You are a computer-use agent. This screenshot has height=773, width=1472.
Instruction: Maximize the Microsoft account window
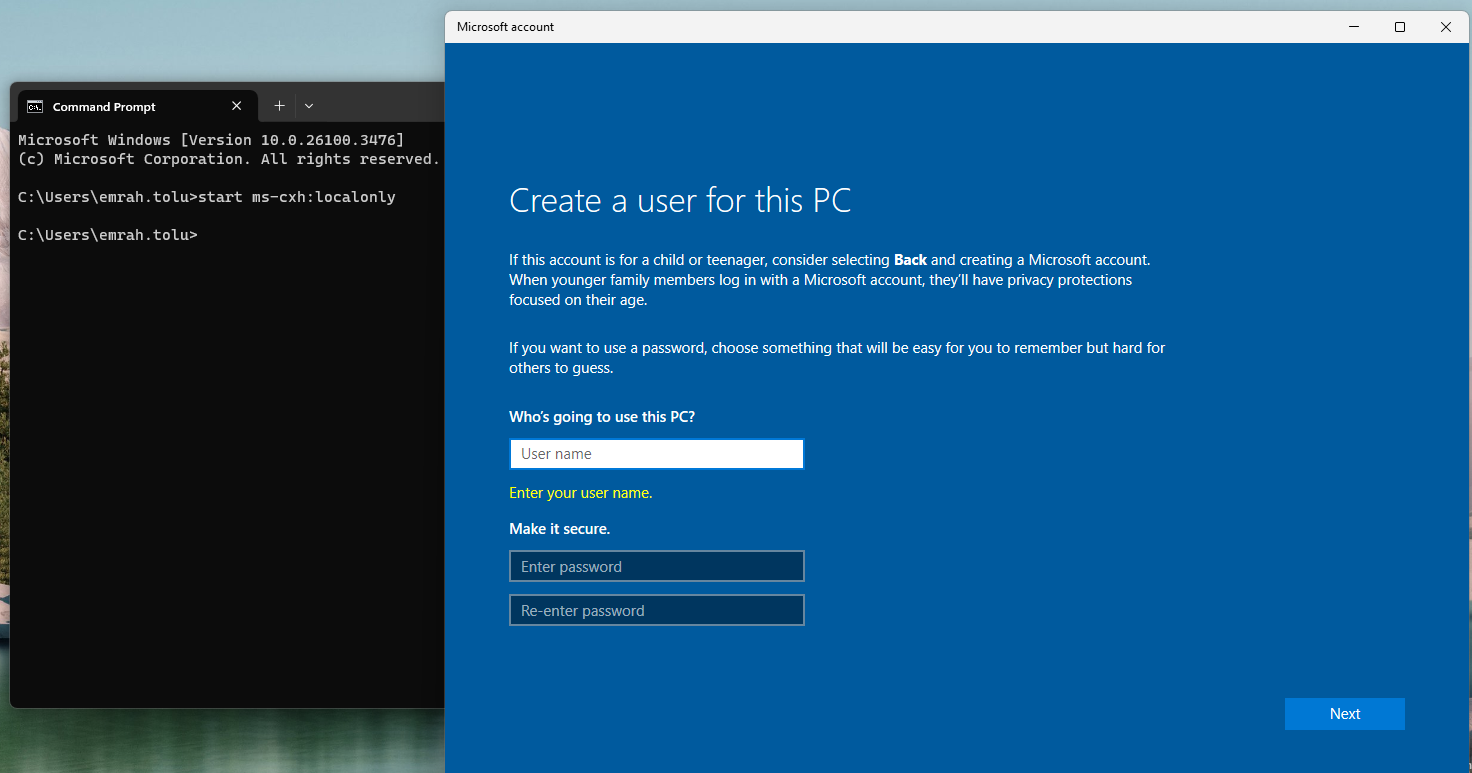pos(1400,27)
